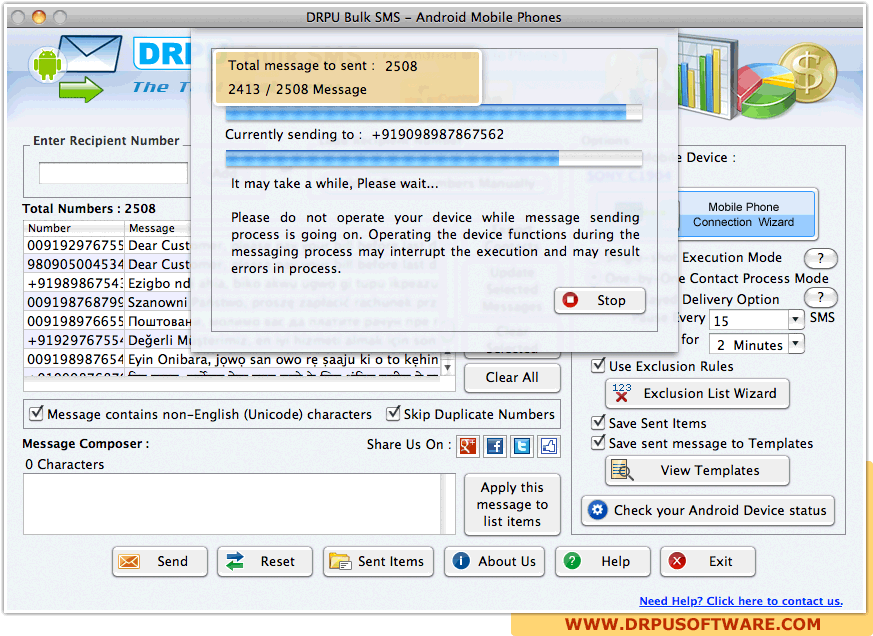Open the Sent Items window
This screenshot has height=636, width=873.
point(378,561)
